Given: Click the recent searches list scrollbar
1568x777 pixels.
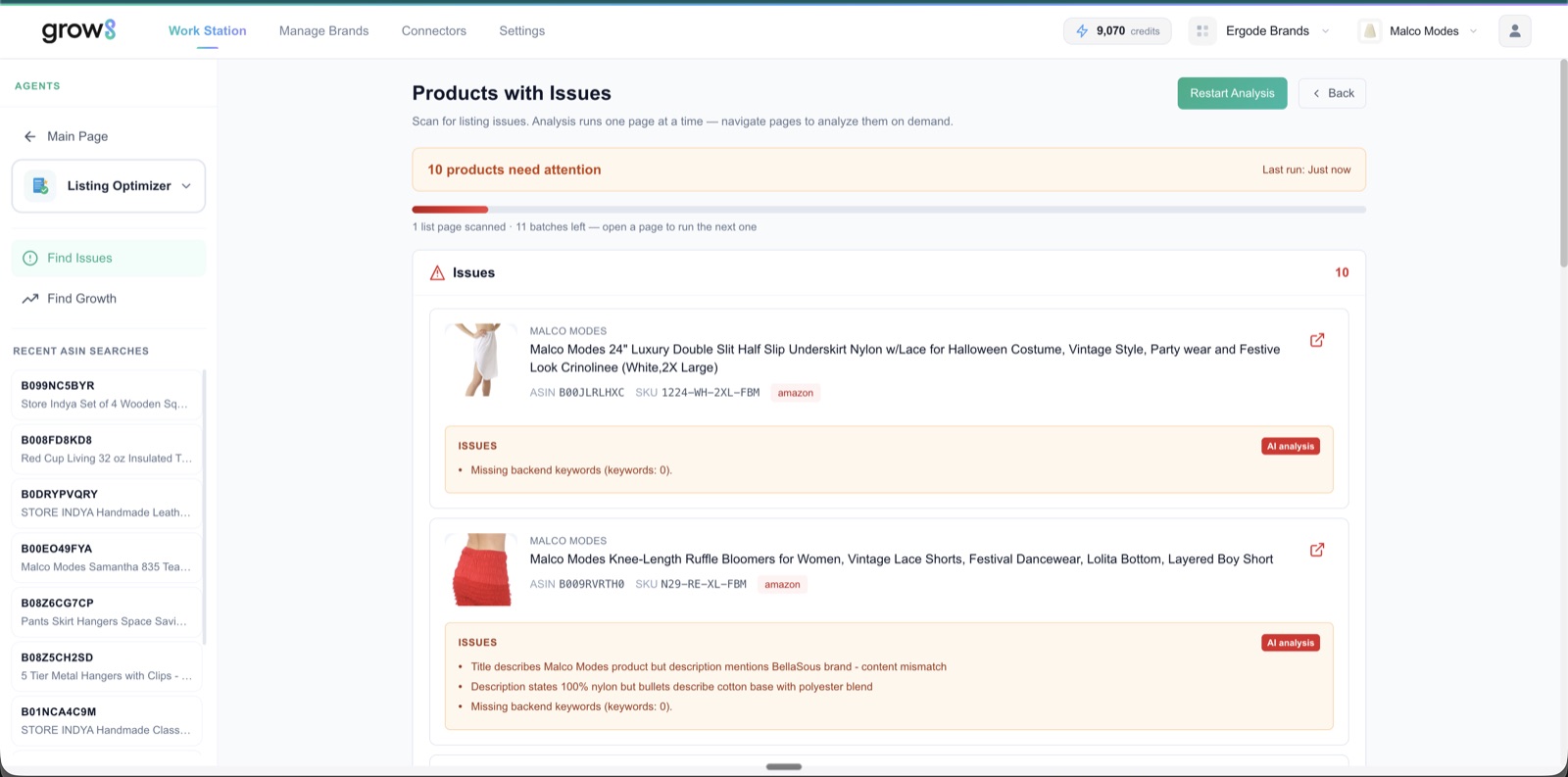Looking at the screenshot, I should point(204,507).
